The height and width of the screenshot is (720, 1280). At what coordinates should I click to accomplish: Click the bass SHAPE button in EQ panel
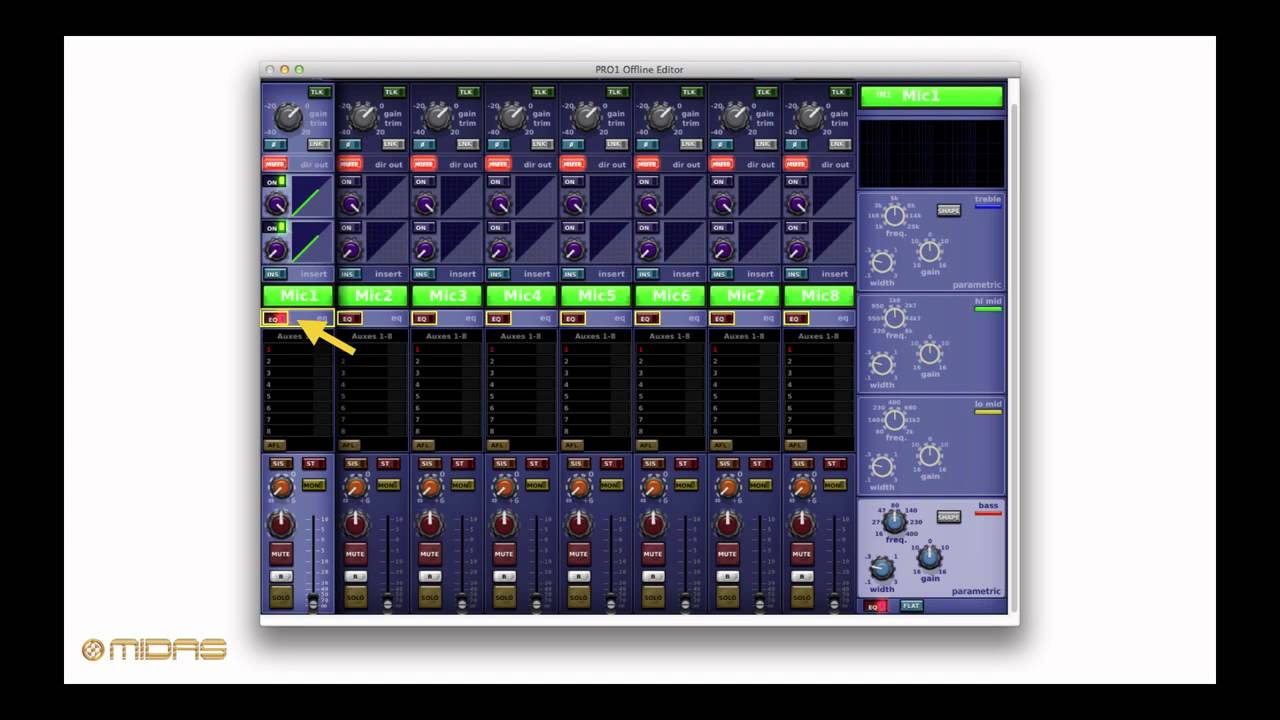pos(948,517)
